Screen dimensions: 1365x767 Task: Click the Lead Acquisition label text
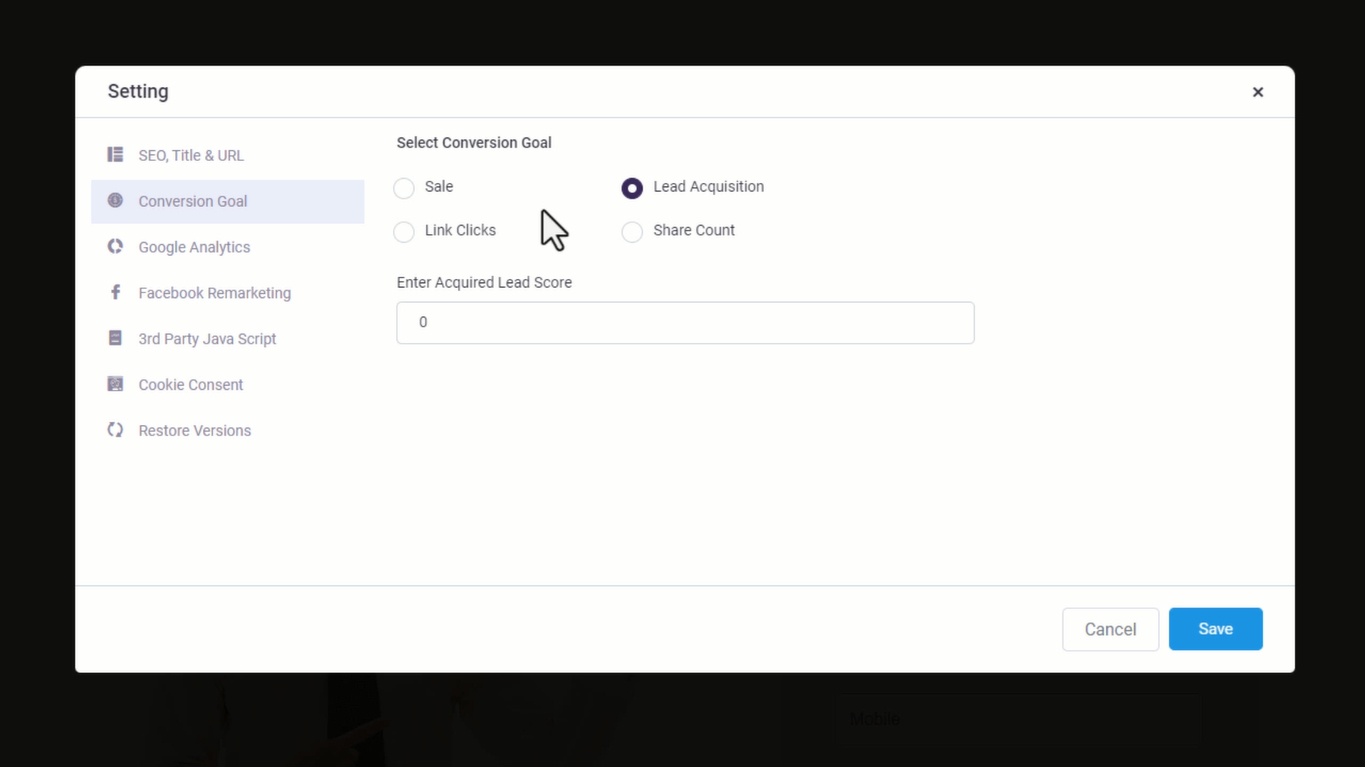[708, 187]
